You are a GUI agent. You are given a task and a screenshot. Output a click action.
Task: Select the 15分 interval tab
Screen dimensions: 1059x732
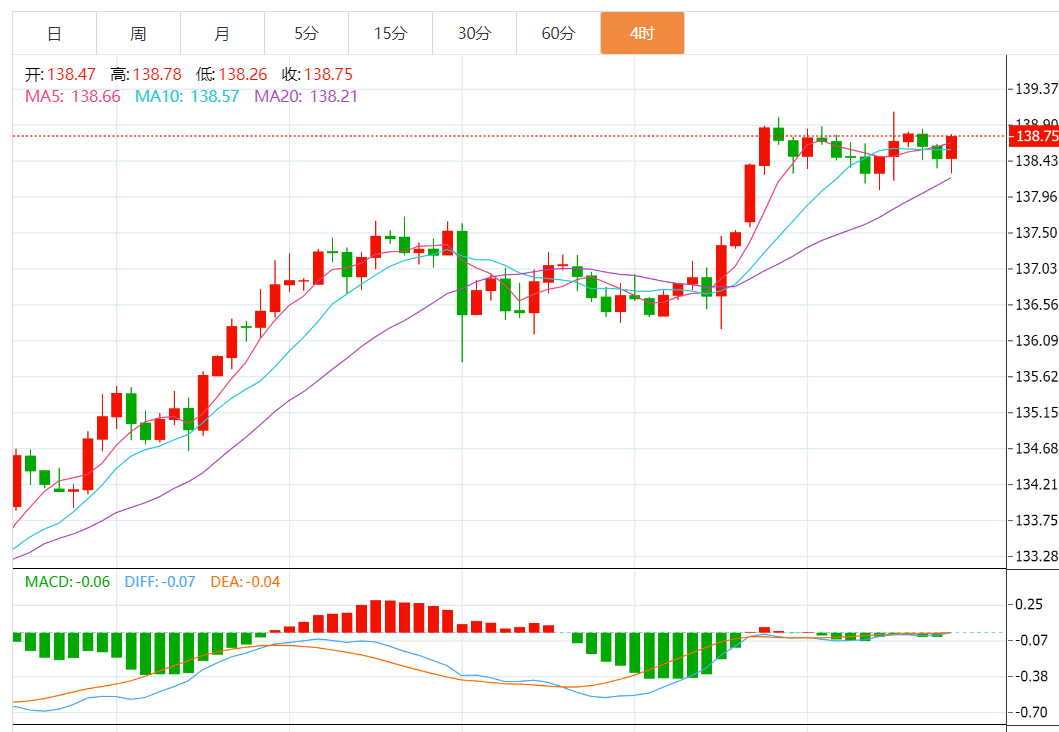390,33
